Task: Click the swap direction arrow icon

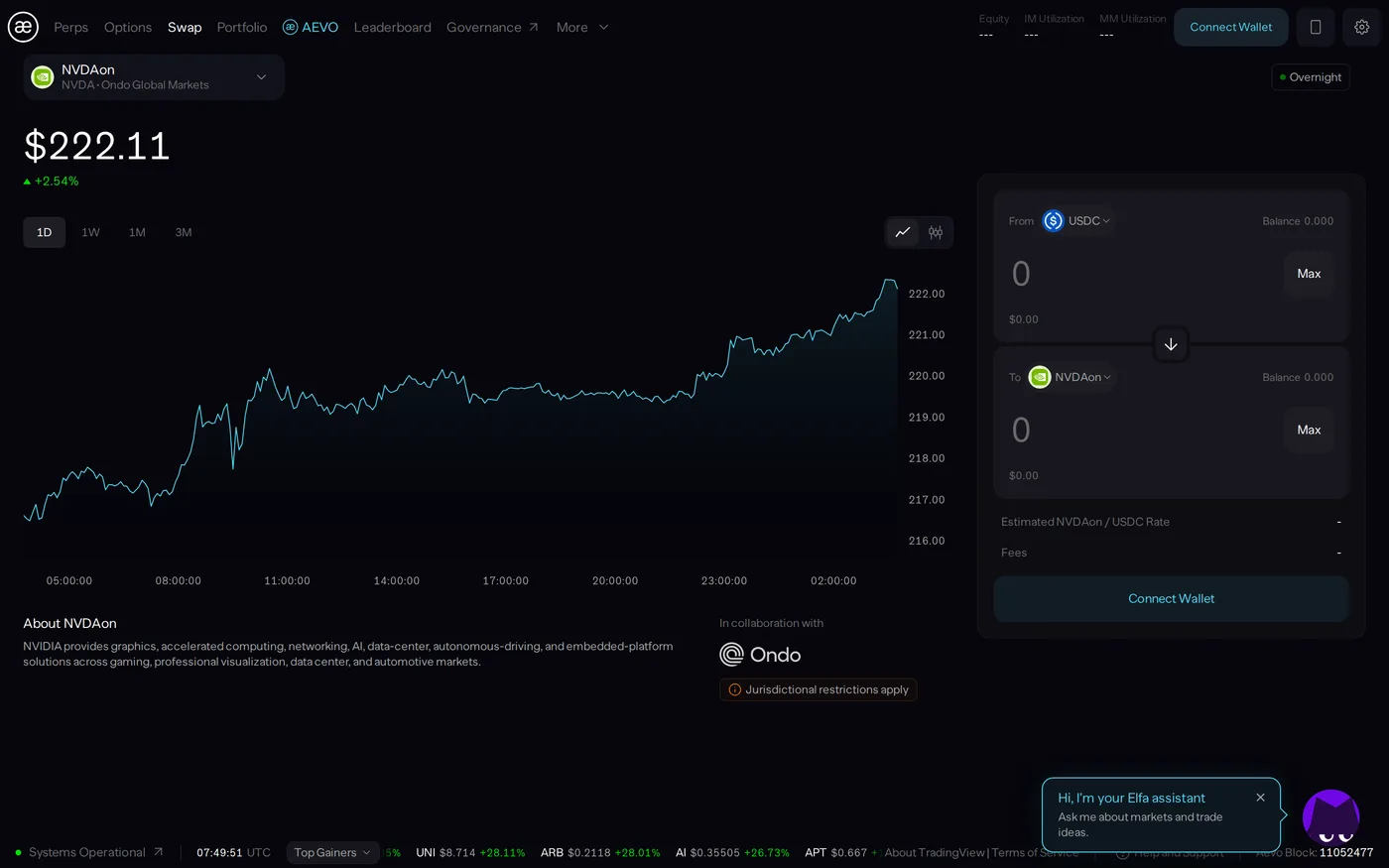Action: [x=1171, y=344]
